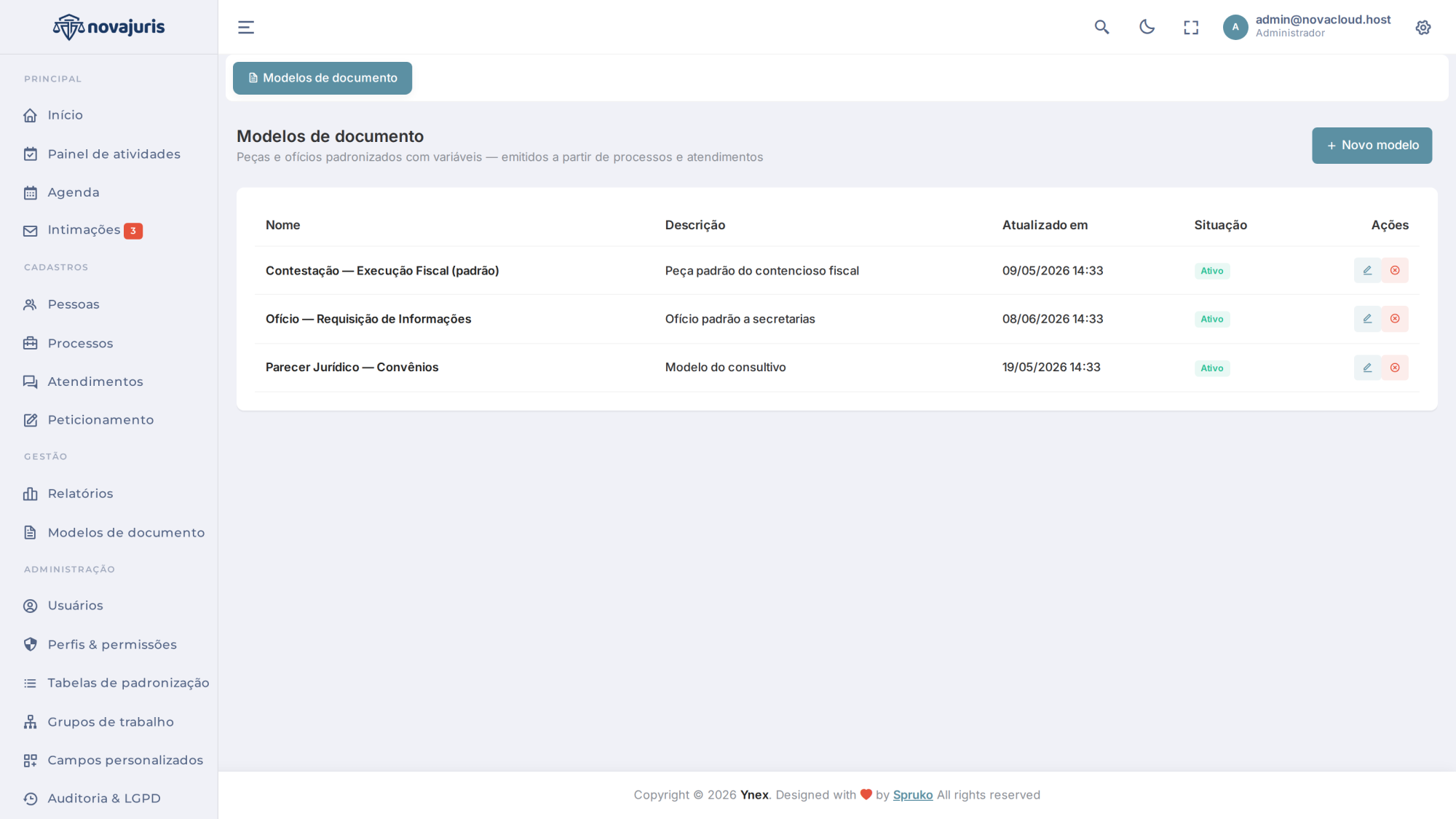Click Ativo badge in Parecer Jurídico row
The height and width of the screenshot is (819, 1456).
(x=1212, y=368)
